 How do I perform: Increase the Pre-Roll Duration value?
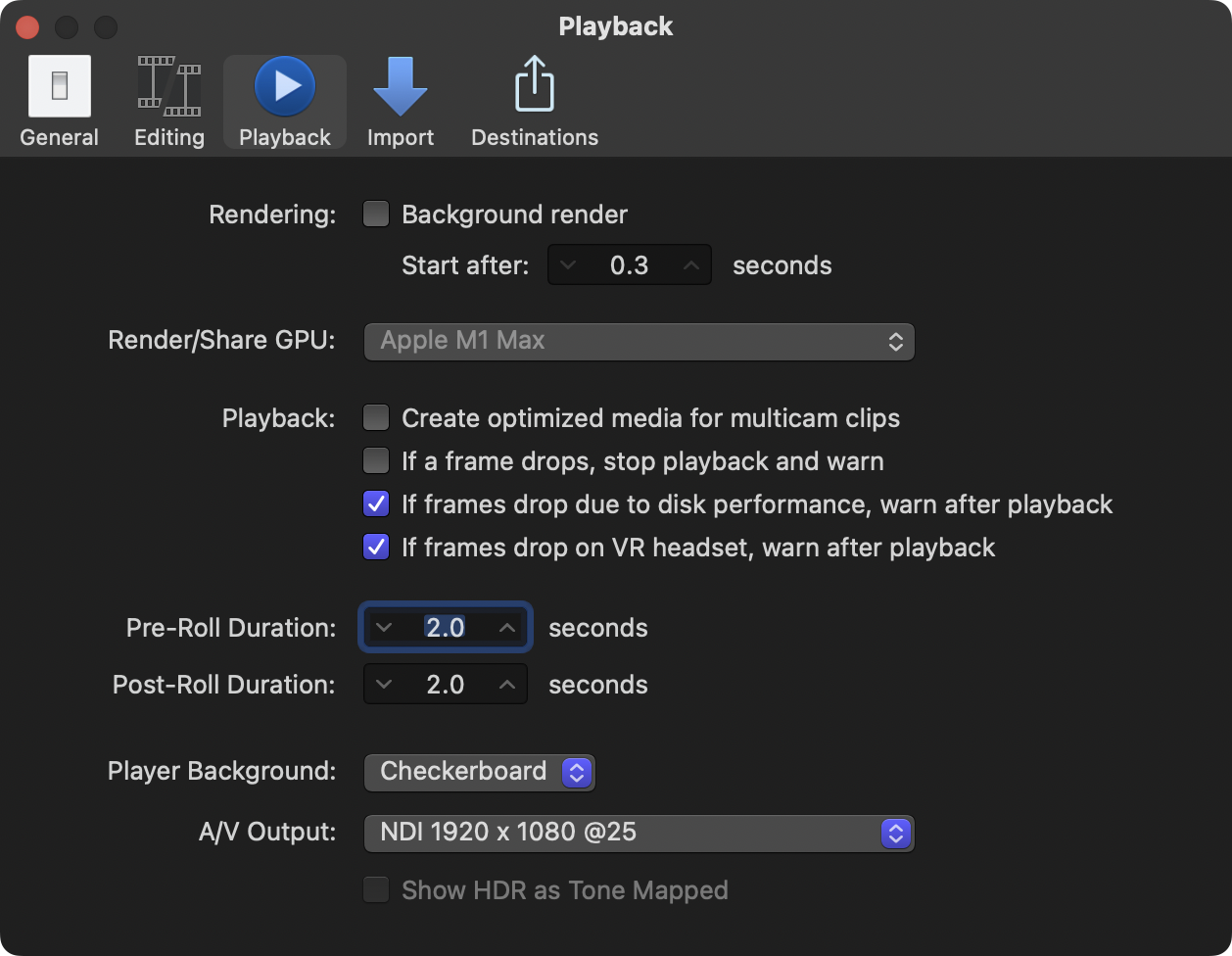tap(507, 628)
